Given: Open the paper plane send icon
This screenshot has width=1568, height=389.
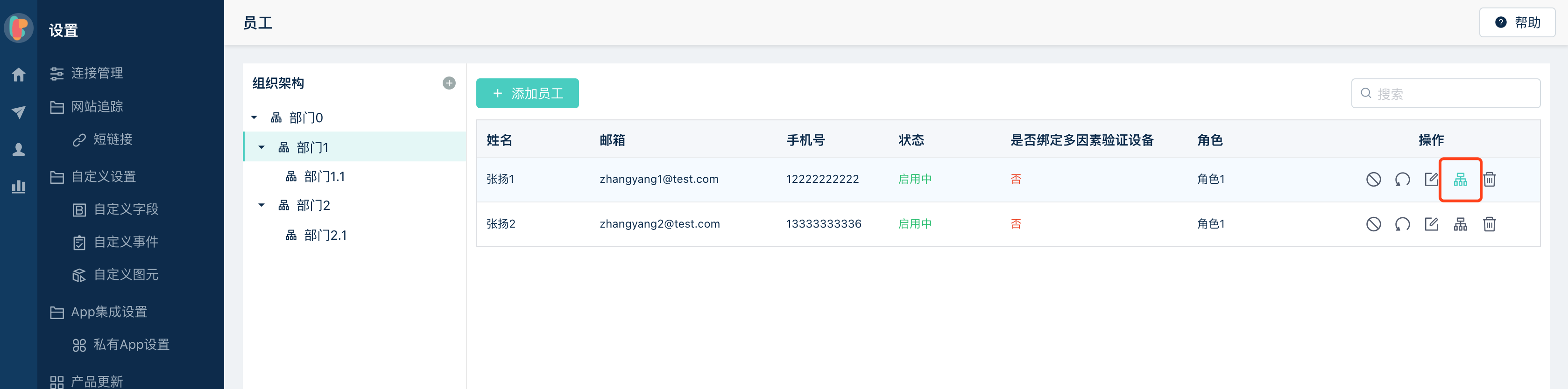Looking at the screenshot, I should coord(19,112).
